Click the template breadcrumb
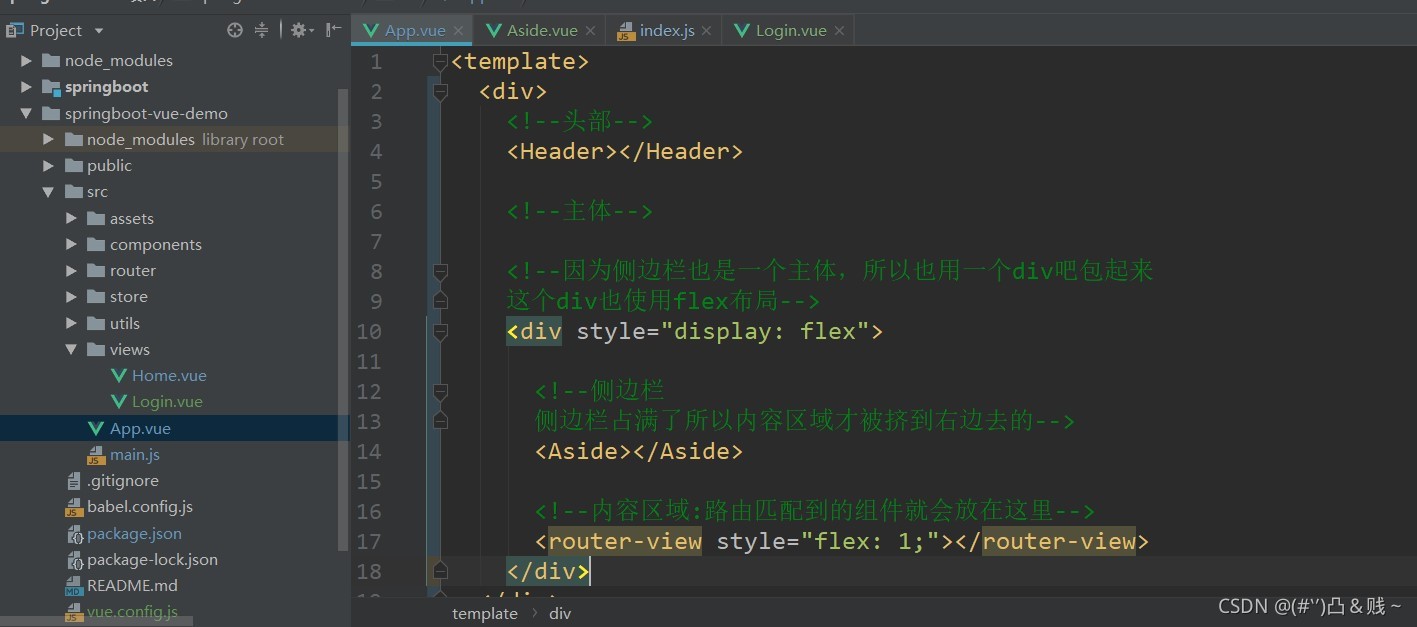Image resolution: width=1417 pixels, height=627 pixels. pos(485,613)
